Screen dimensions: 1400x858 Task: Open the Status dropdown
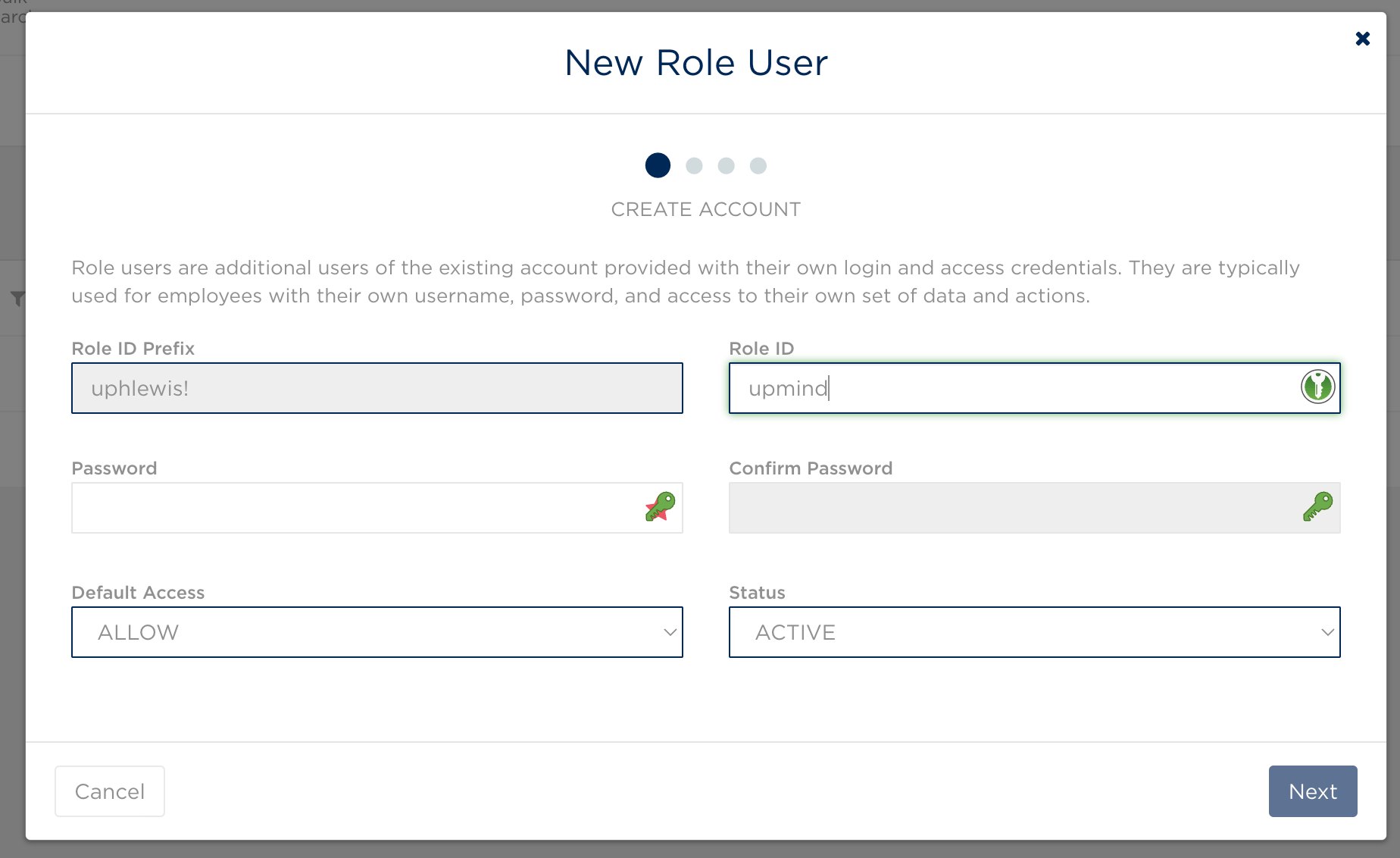click(1035, 632)
